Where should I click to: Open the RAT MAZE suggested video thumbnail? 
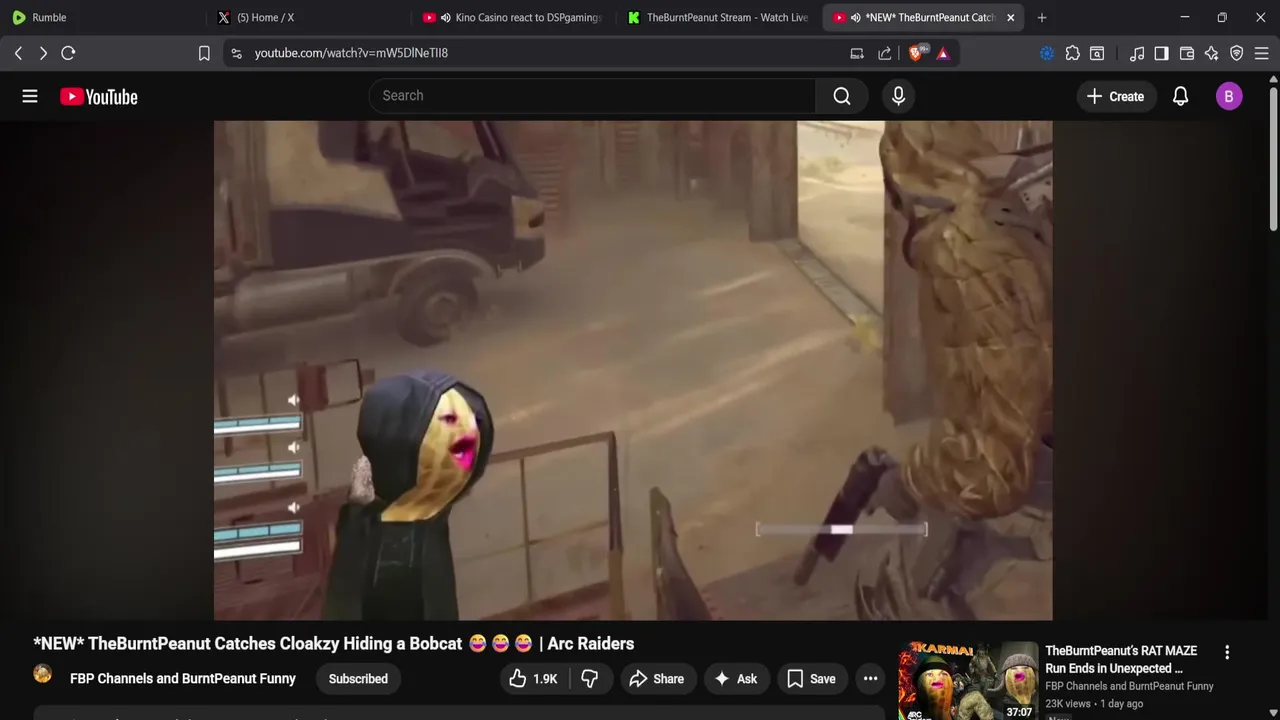click(968, 682)
